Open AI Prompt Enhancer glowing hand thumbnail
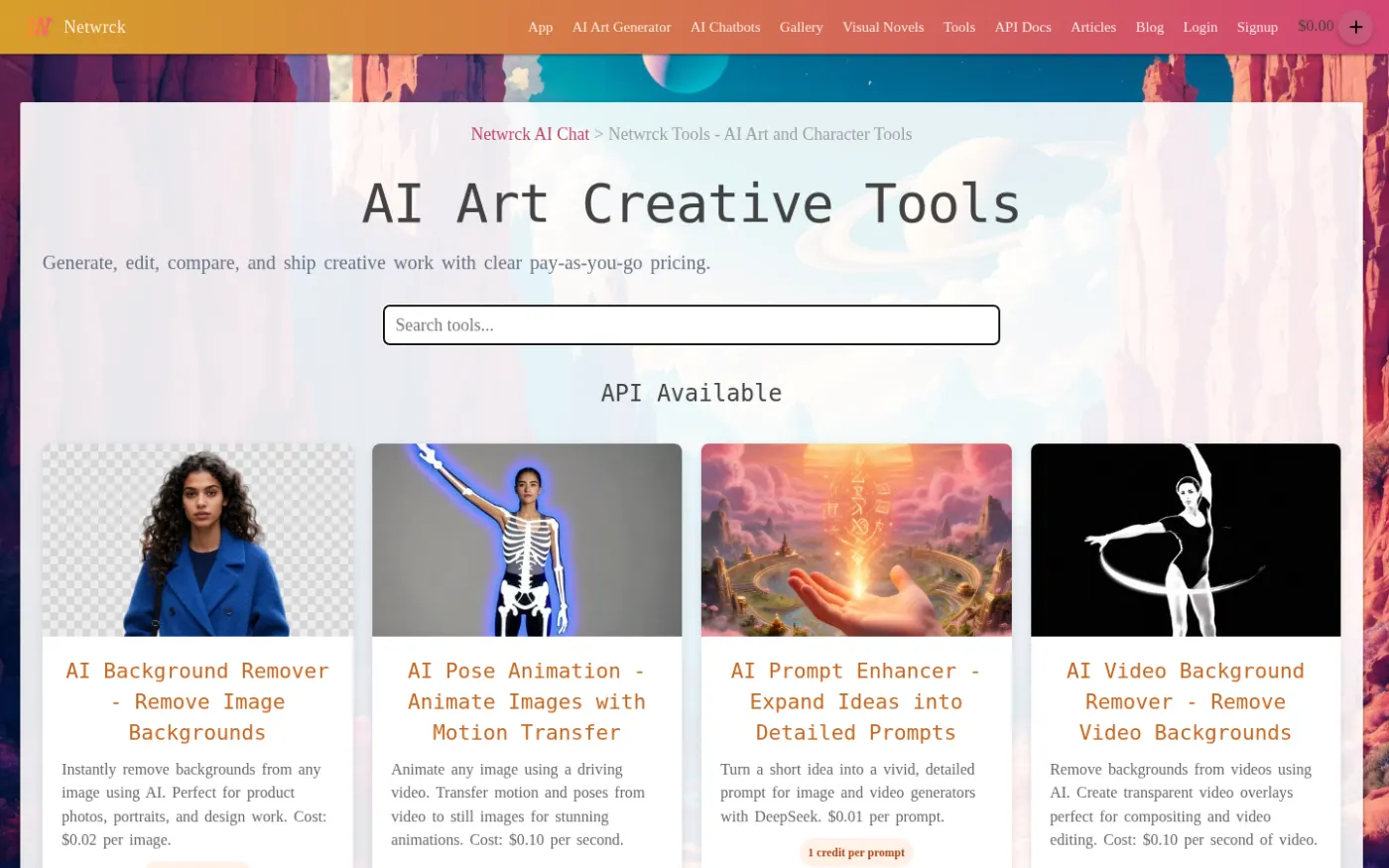Viewport: 1389px width, 868px height. coord(856,540)
